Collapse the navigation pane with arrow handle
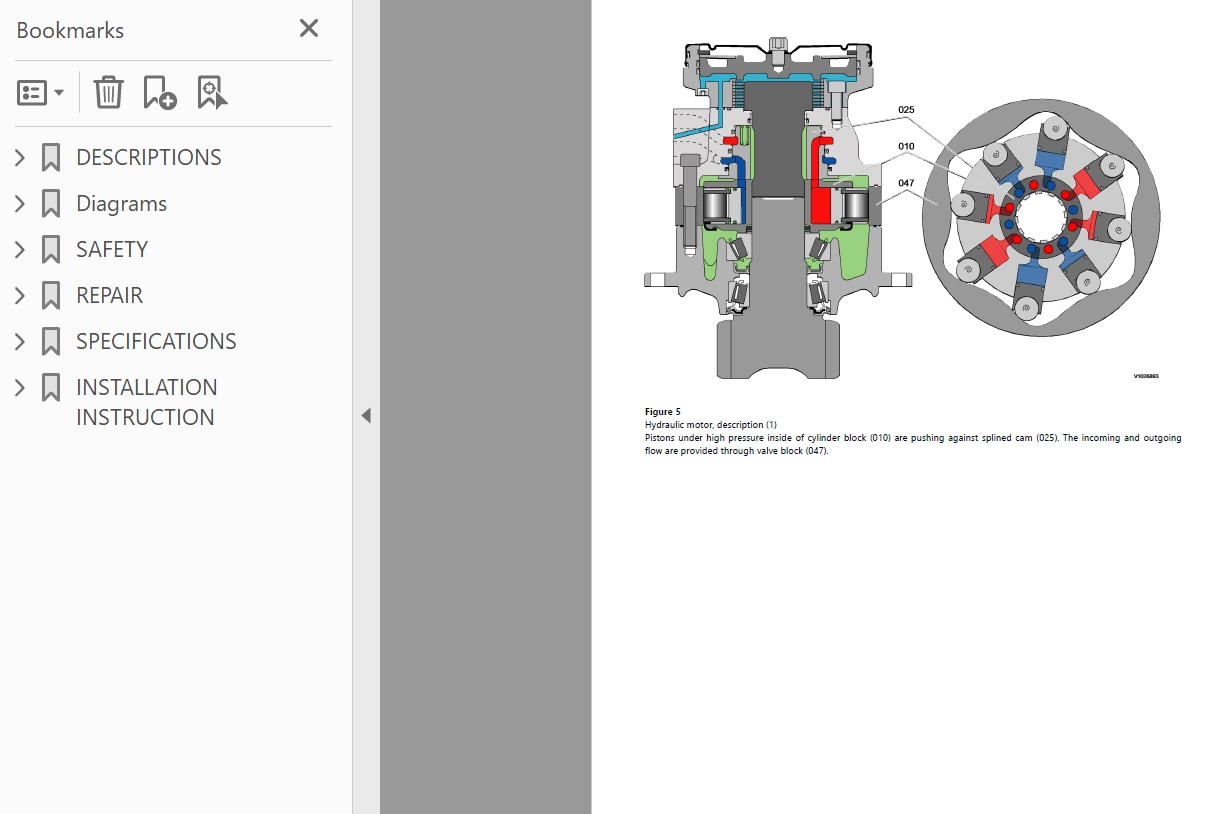 coord(366,415)
